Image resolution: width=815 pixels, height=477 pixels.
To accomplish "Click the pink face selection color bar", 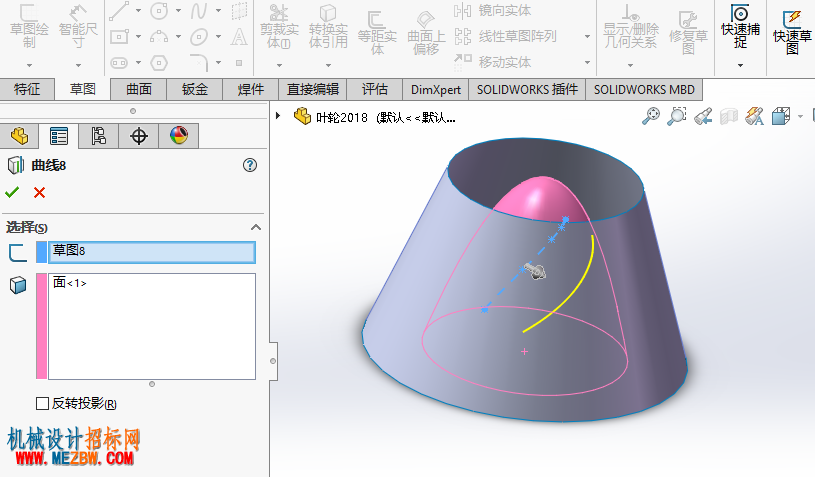I will [42, 326].
